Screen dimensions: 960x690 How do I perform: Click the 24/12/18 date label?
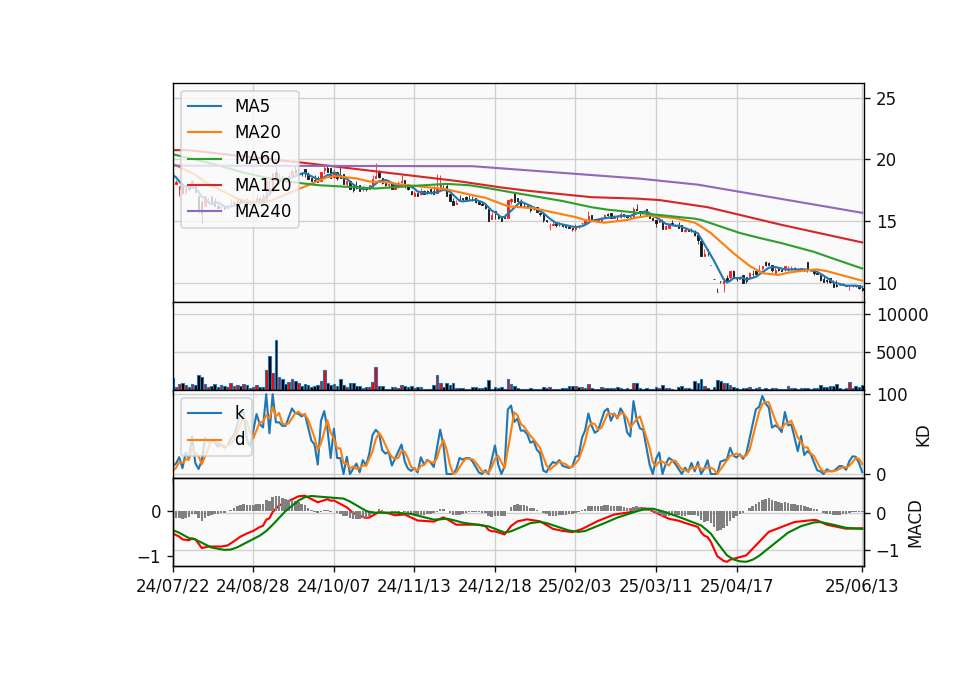click(x=495, y=586)
